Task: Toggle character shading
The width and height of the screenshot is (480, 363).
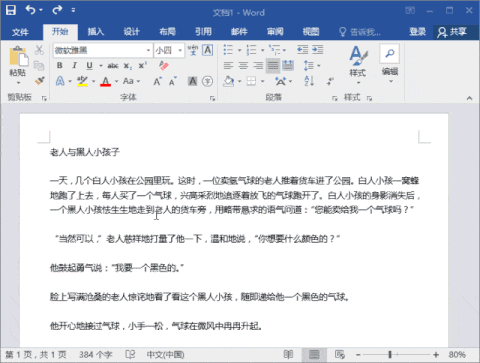Action: point(192,81)
